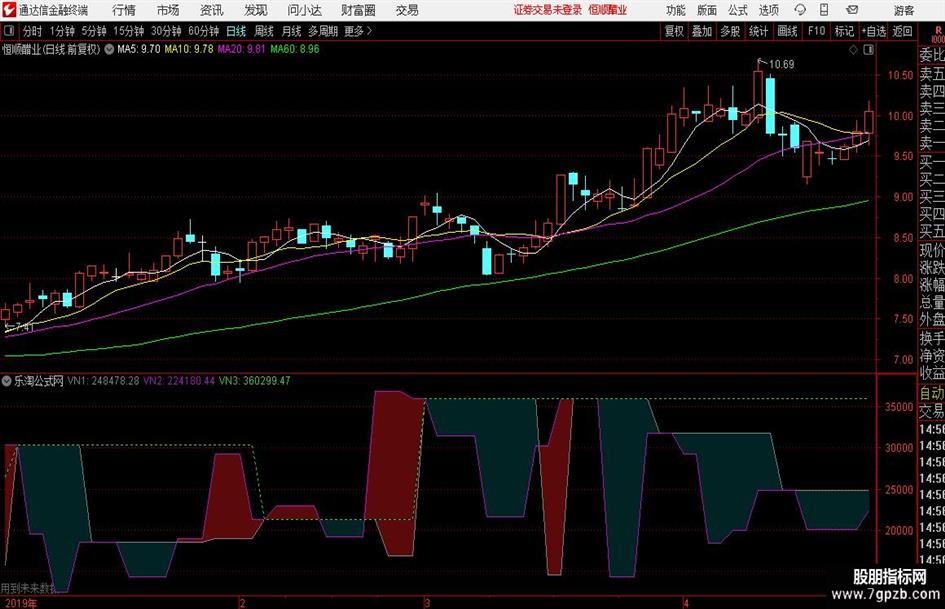Open the 财富圈 menu
The height and width of the screenshot is (609, 945).
(358, 10)
